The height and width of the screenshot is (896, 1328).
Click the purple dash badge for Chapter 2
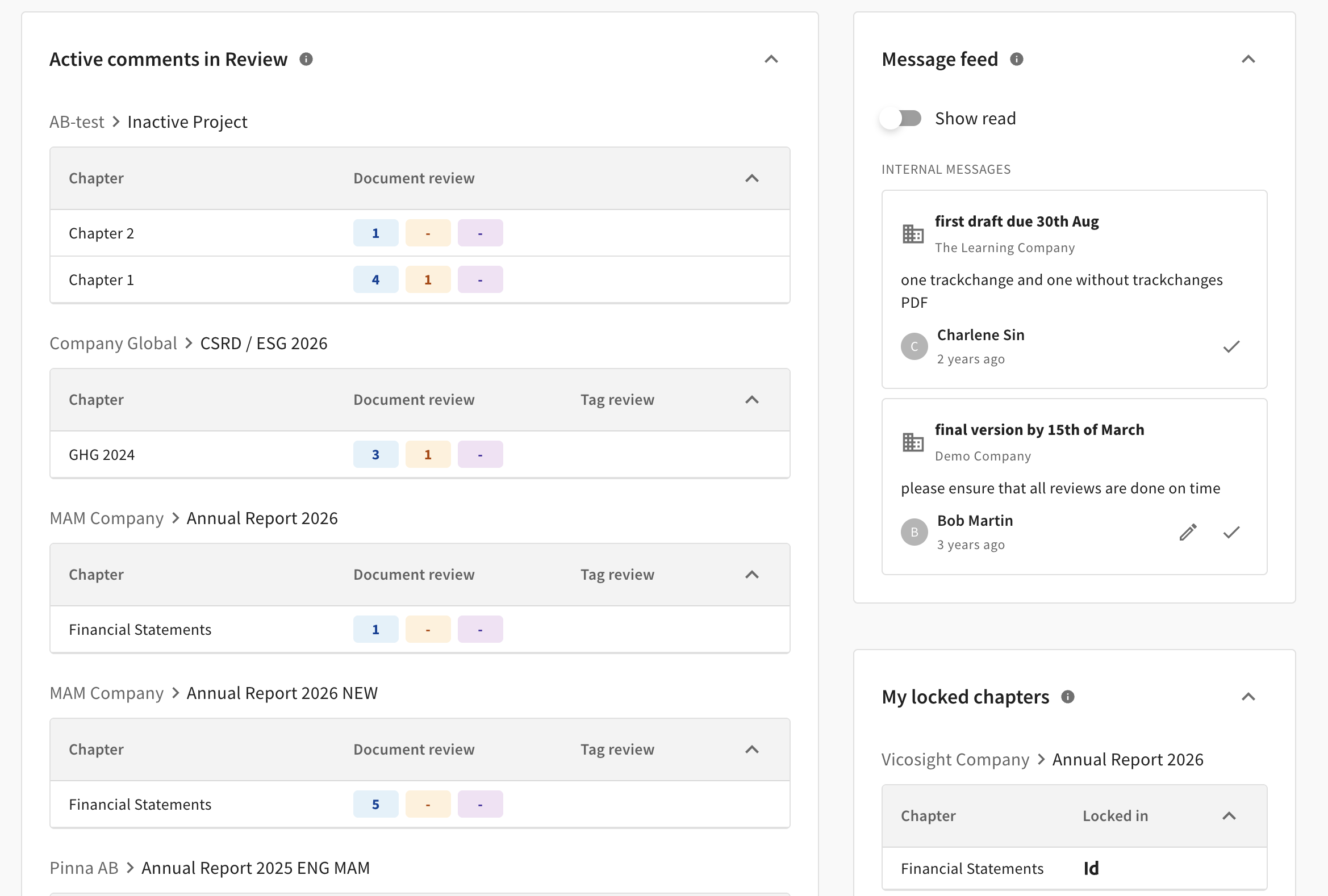(480, 233)
